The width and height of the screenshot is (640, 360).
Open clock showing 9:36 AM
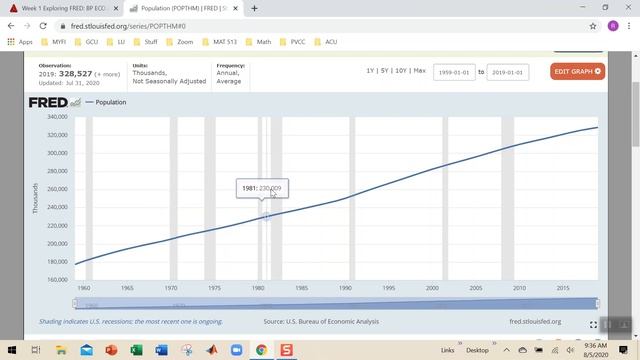coord(596,350)
